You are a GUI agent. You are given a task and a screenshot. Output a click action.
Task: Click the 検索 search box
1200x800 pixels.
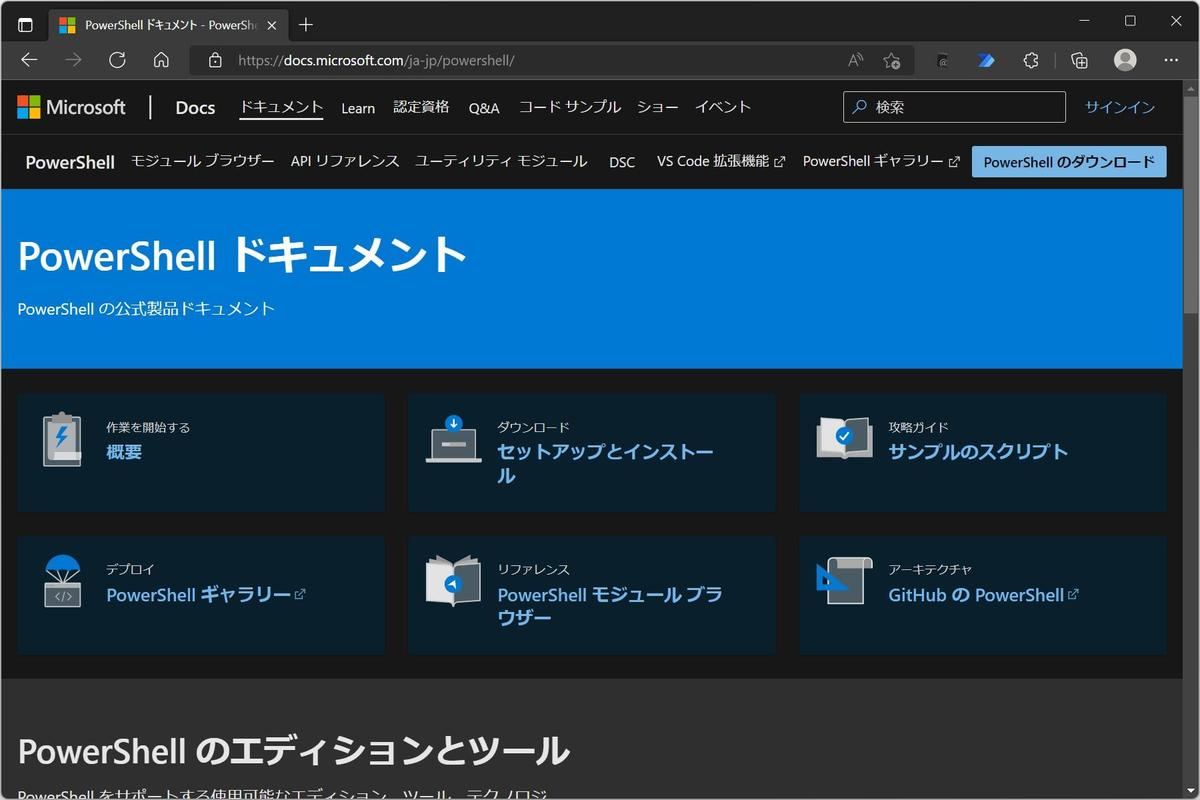tap(954, 107)
